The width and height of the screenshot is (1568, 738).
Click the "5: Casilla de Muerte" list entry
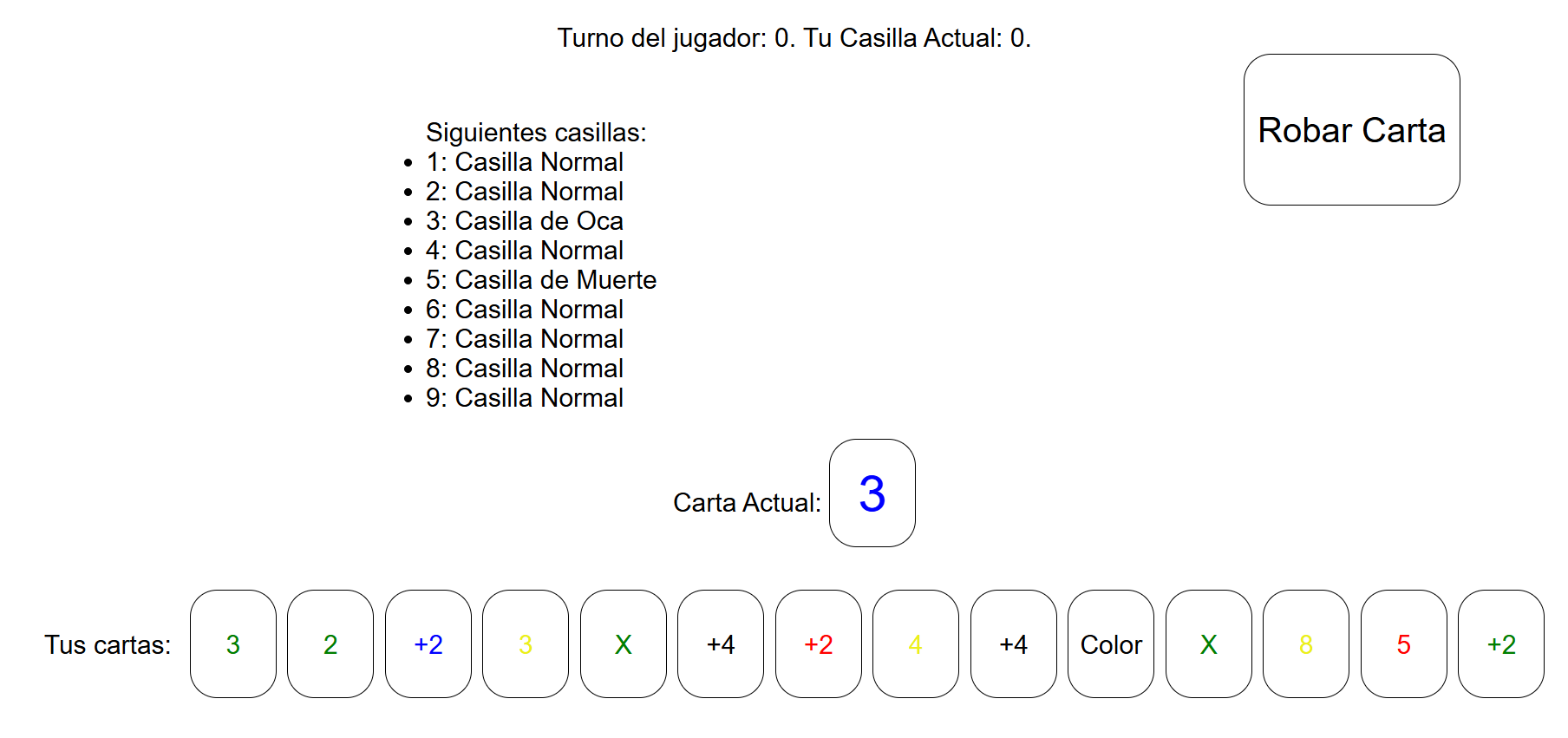(x=541, y=280)
